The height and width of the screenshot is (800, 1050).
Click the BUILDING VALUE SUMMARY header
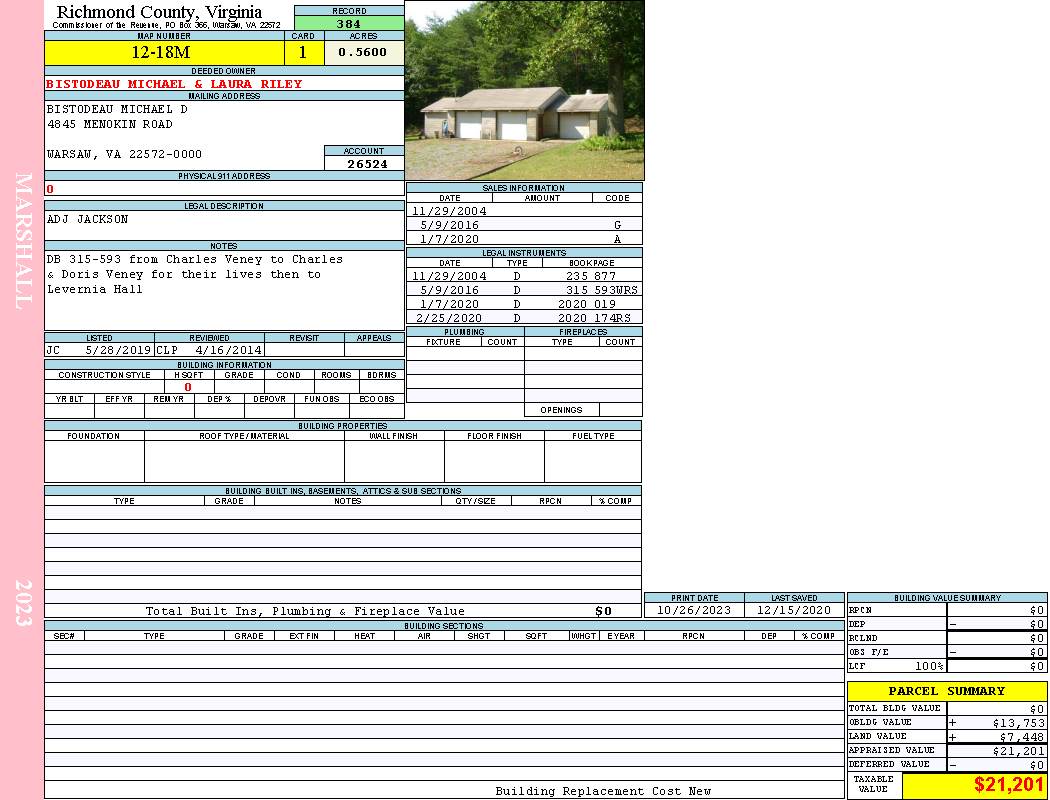click(x=947, y=598)
